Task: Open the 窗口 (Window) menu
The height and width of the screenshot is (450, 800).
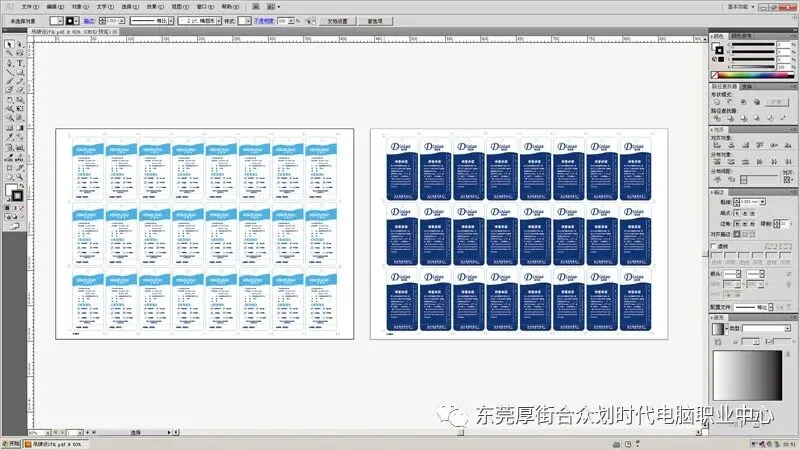Action: [x=205, y=7]
